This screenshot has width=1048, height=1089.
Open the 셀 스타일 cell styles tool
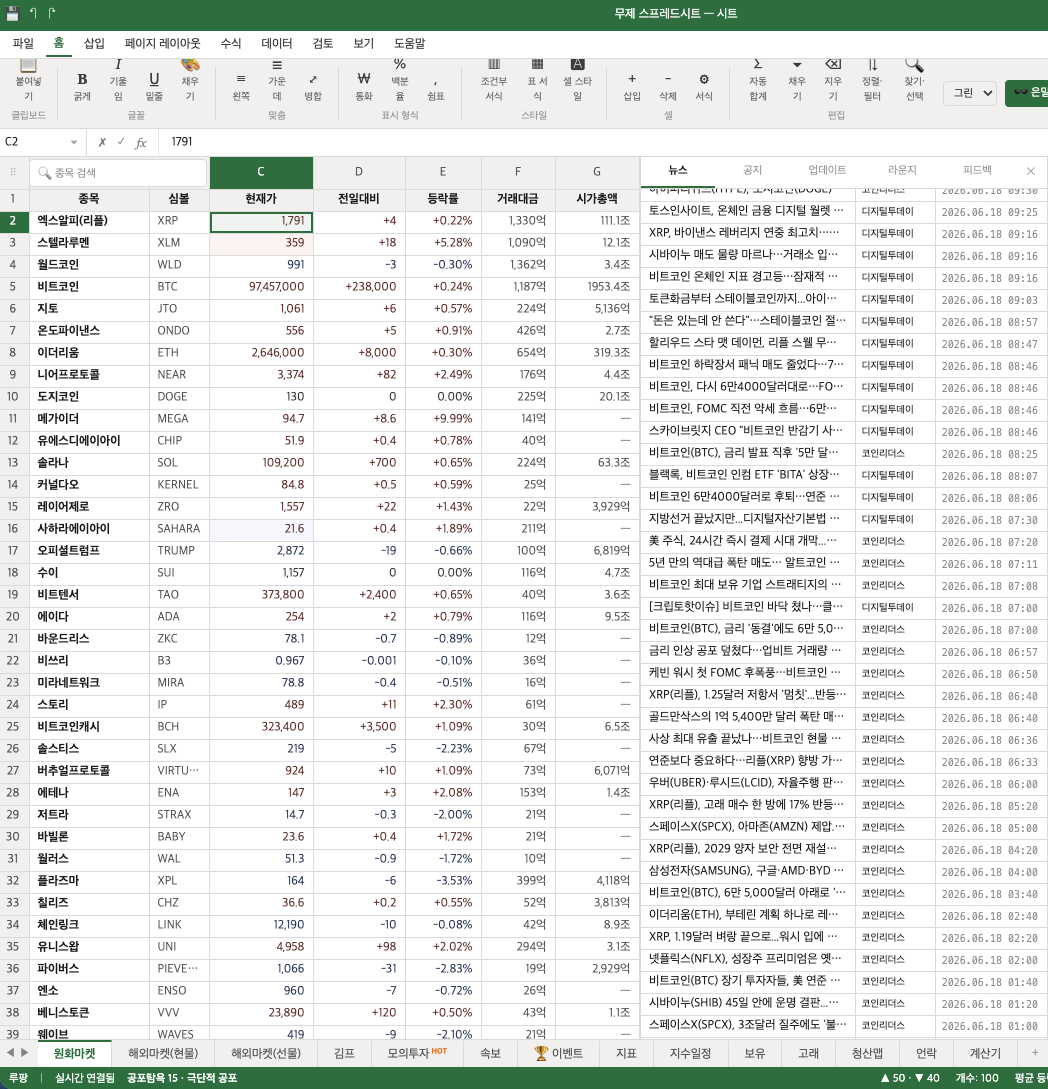(x=577, y=80)
